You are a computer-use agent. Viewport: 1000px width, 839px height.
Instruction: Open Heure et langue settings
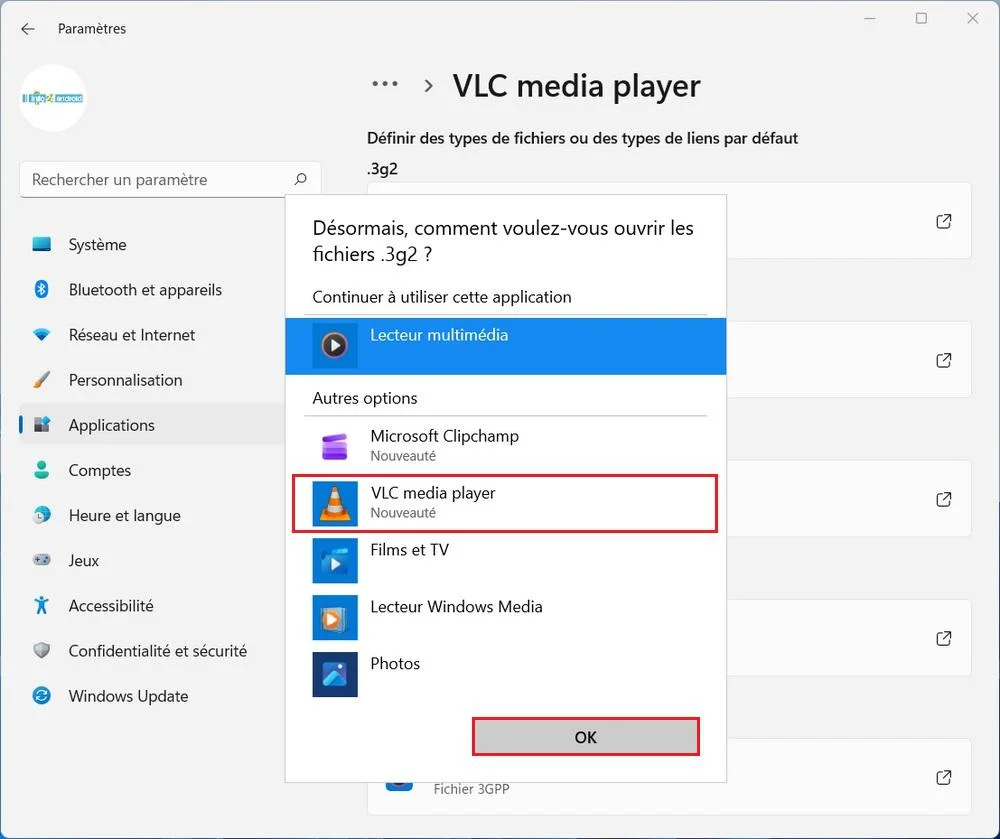pyautogui.click(x=152, y=515)
